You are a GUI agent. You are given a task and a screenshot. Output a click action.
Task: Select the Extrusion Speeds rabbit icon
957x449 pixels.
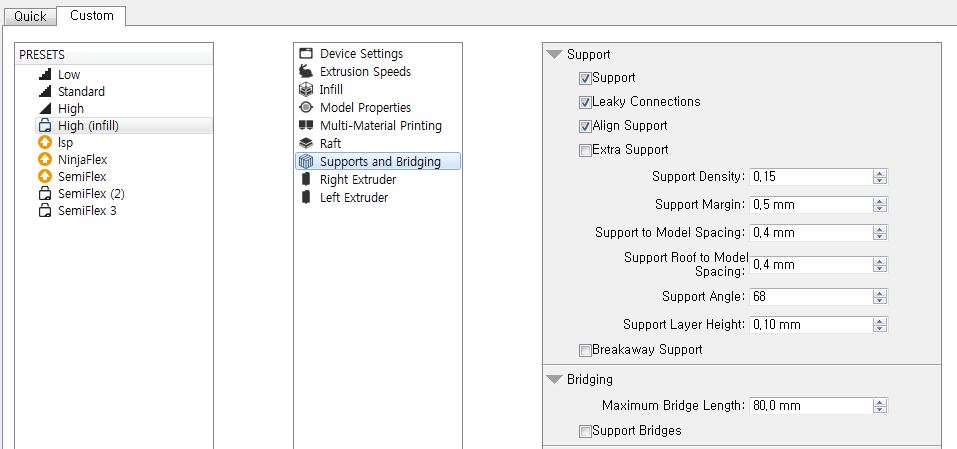(306, 72)
